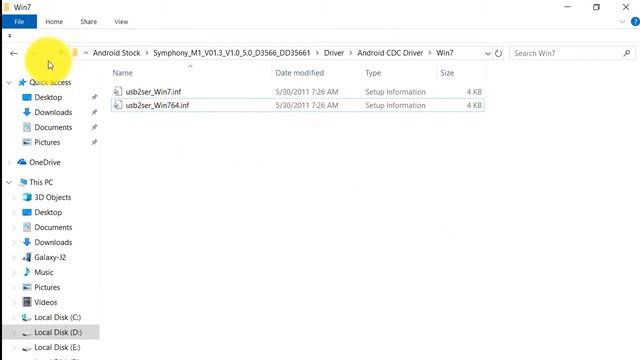Image resolution: width=640 pixels, height=360 pixels.
Task: Open dropdown arrow after Driver breadcrumb
Action: pyautogui.click(x=351, y=53)
